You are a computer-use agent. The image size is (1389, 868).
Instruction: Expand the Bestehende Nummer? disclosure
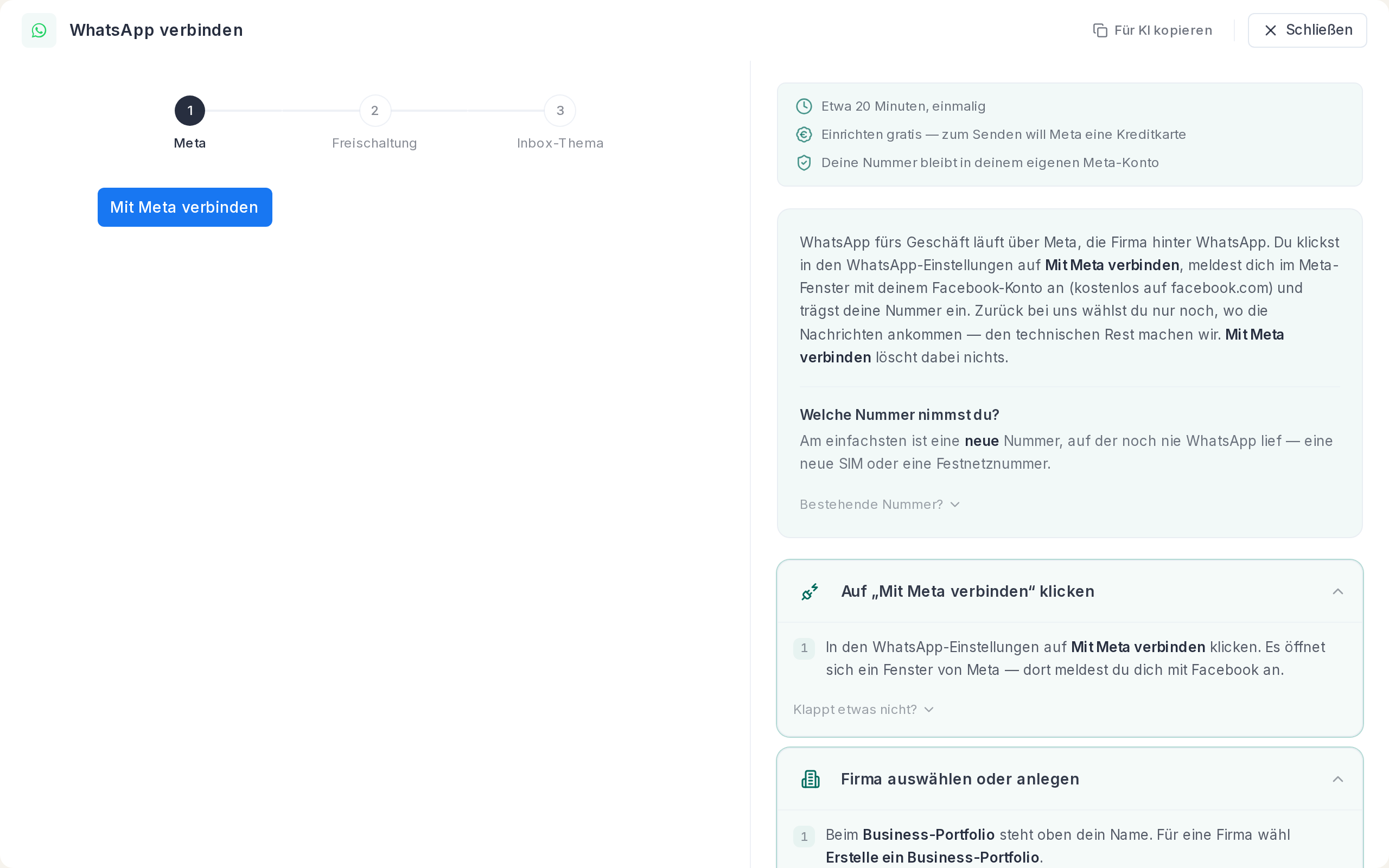[880, 504]
